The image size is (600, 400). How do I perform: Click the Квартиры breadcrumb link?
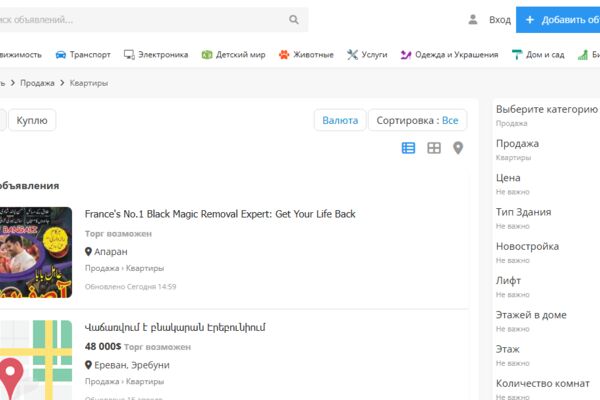click(x=89, y=83)
